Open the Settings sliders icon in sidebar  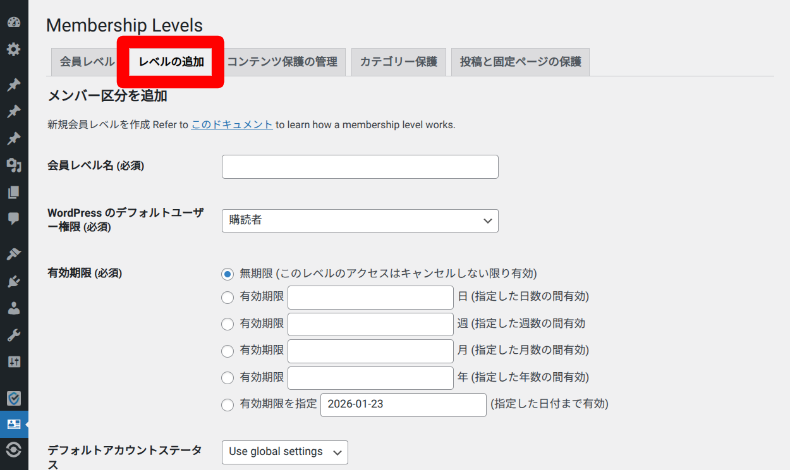pyautogui.click(x=14, y=362)
